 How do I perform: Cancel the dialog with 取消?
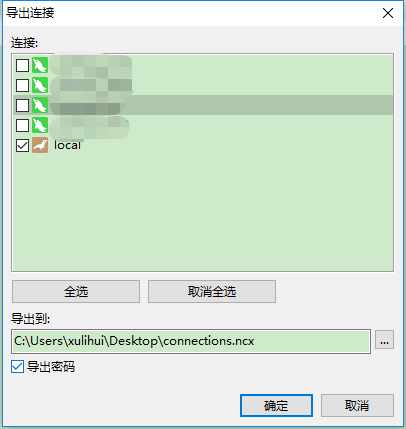[x=357, y=406]
